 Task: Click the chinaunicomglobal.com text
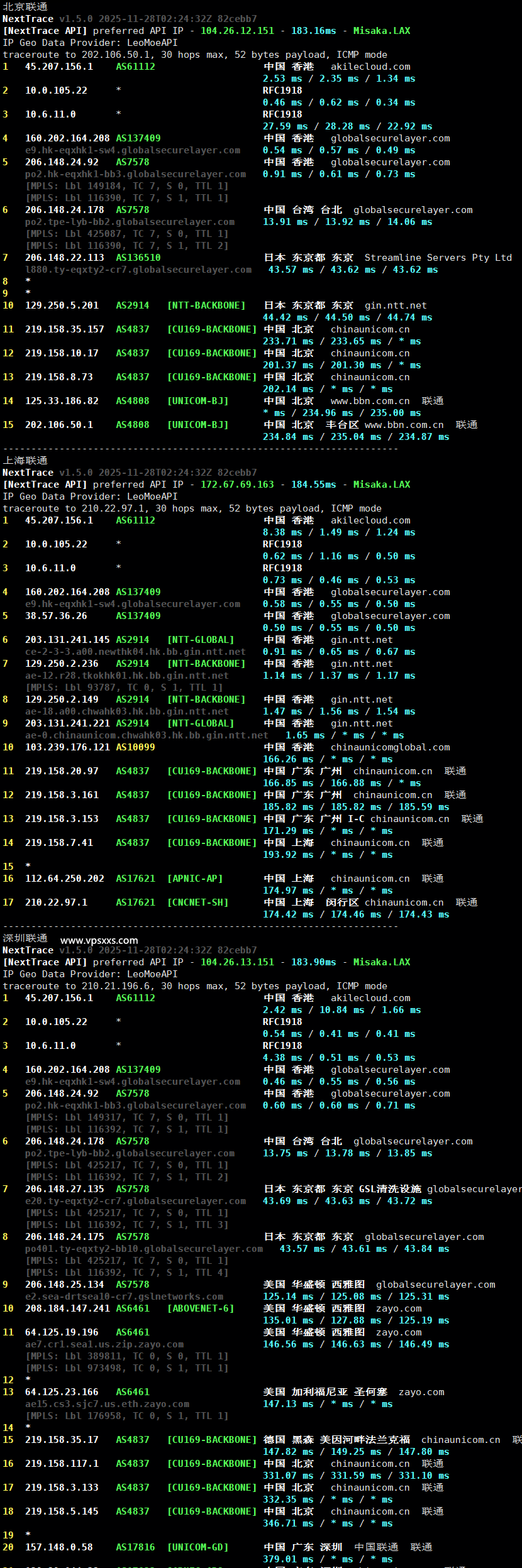pos(391,747)
